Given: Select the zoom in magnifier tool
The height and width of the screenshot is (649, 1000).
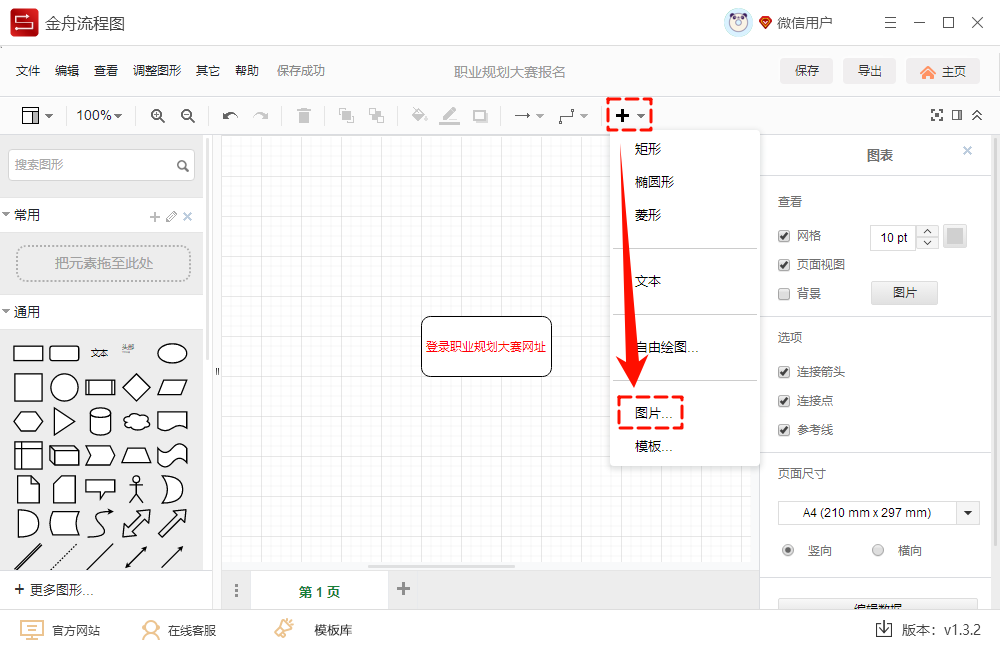Looking at the screenshot, I should (157, 116).
